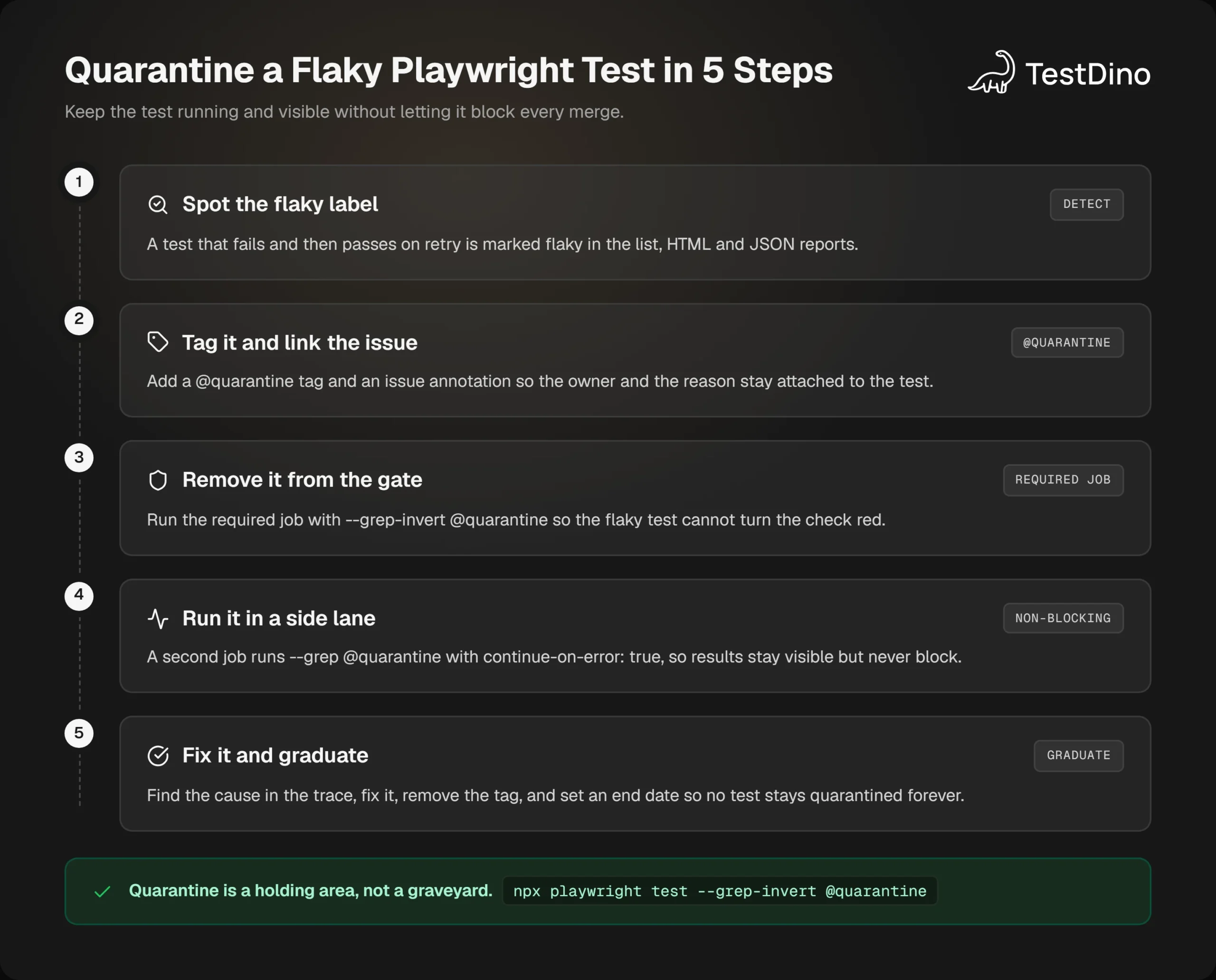Image resolution: width=1216 pixels, height=980 pixels.
Task: Click the description starting Find the cause in the trace
Action: coord(556,795)
